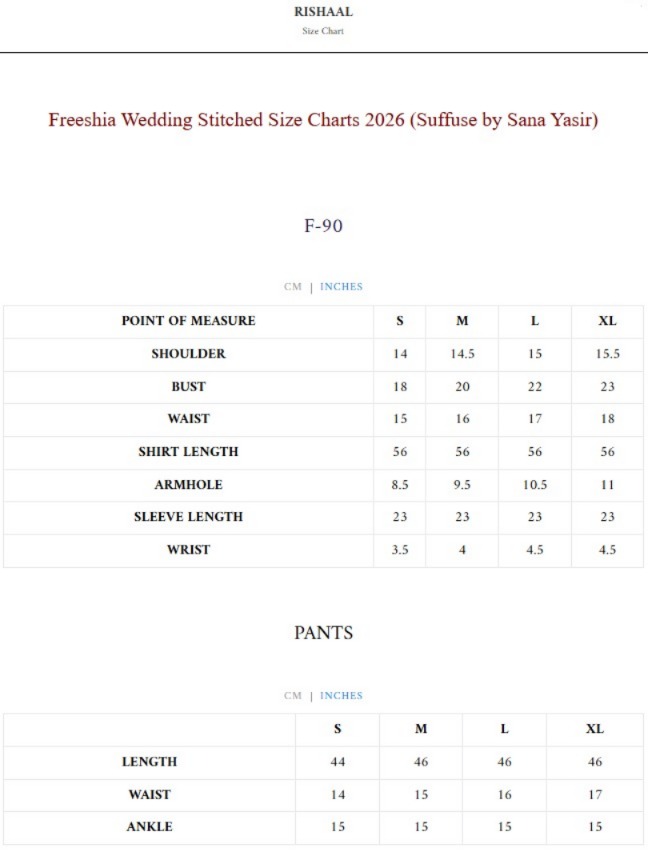Click the 15.5 shoulder value for size XL
This screenshot has width=648, height=852.
coord(607,354)
